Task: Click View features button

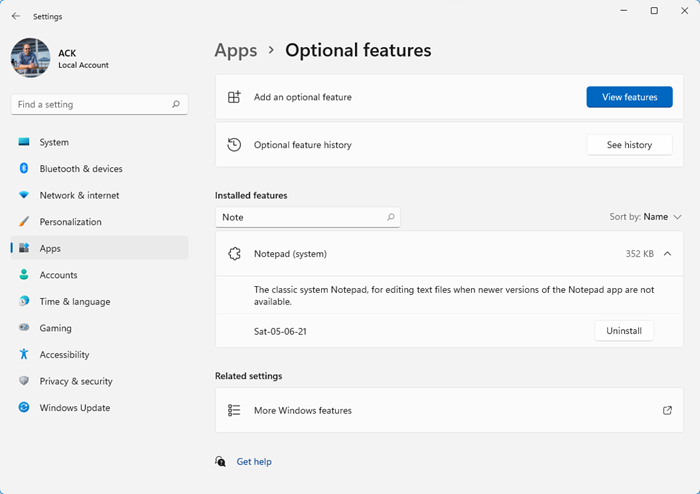Action: coord(629,97)
